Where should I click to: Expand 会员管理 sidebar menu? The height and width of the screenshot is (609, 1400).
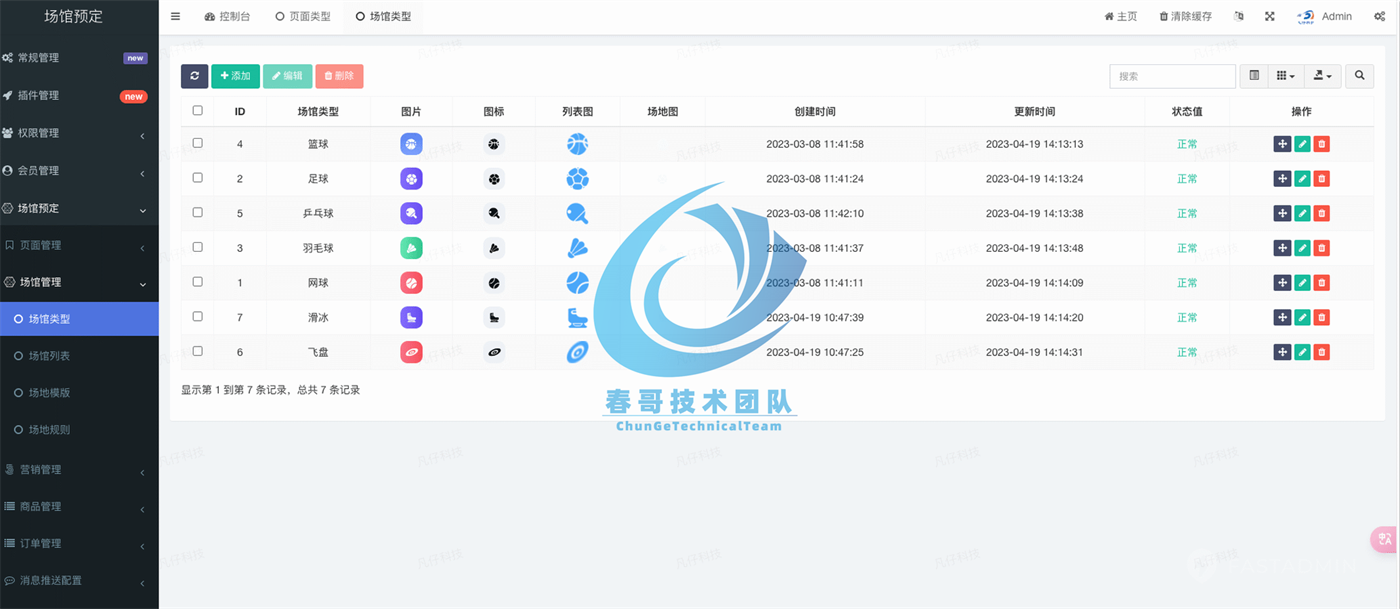click(x=79, y=171)
